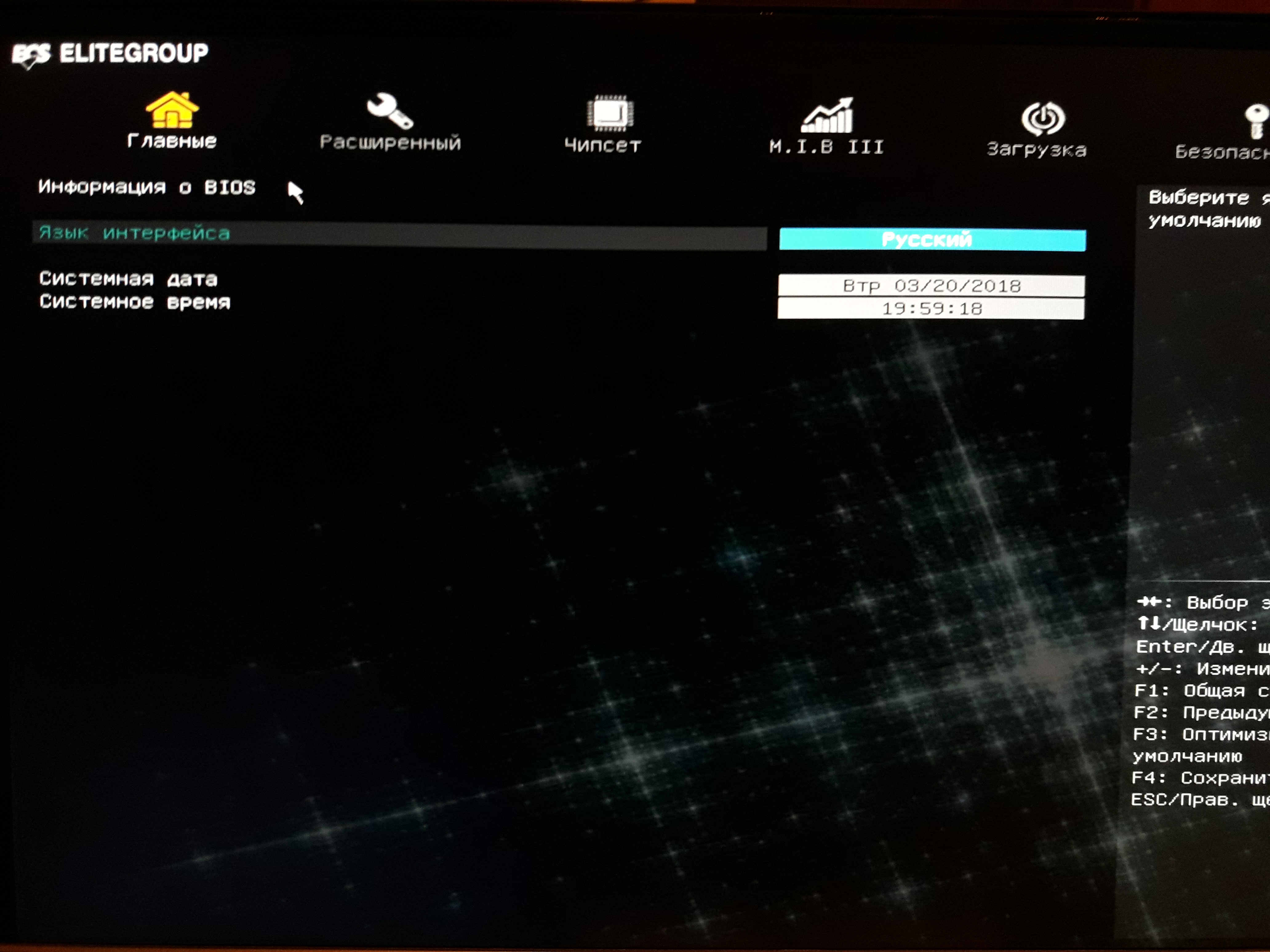Screen dimensions: 1270x952
Task: Select the Безопасность key icon
Action: (1256, 121)
